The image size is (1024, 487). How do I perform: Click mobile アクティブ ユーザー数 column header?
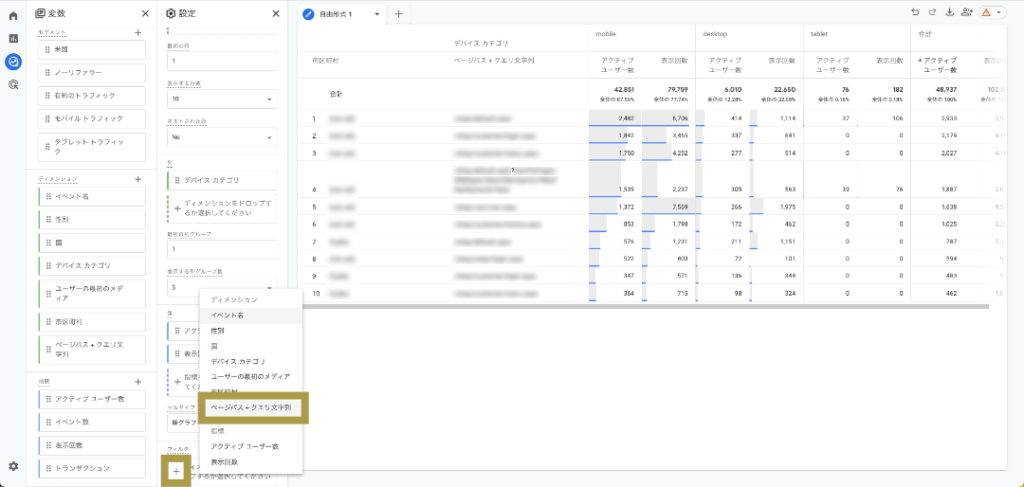[618, 65]
